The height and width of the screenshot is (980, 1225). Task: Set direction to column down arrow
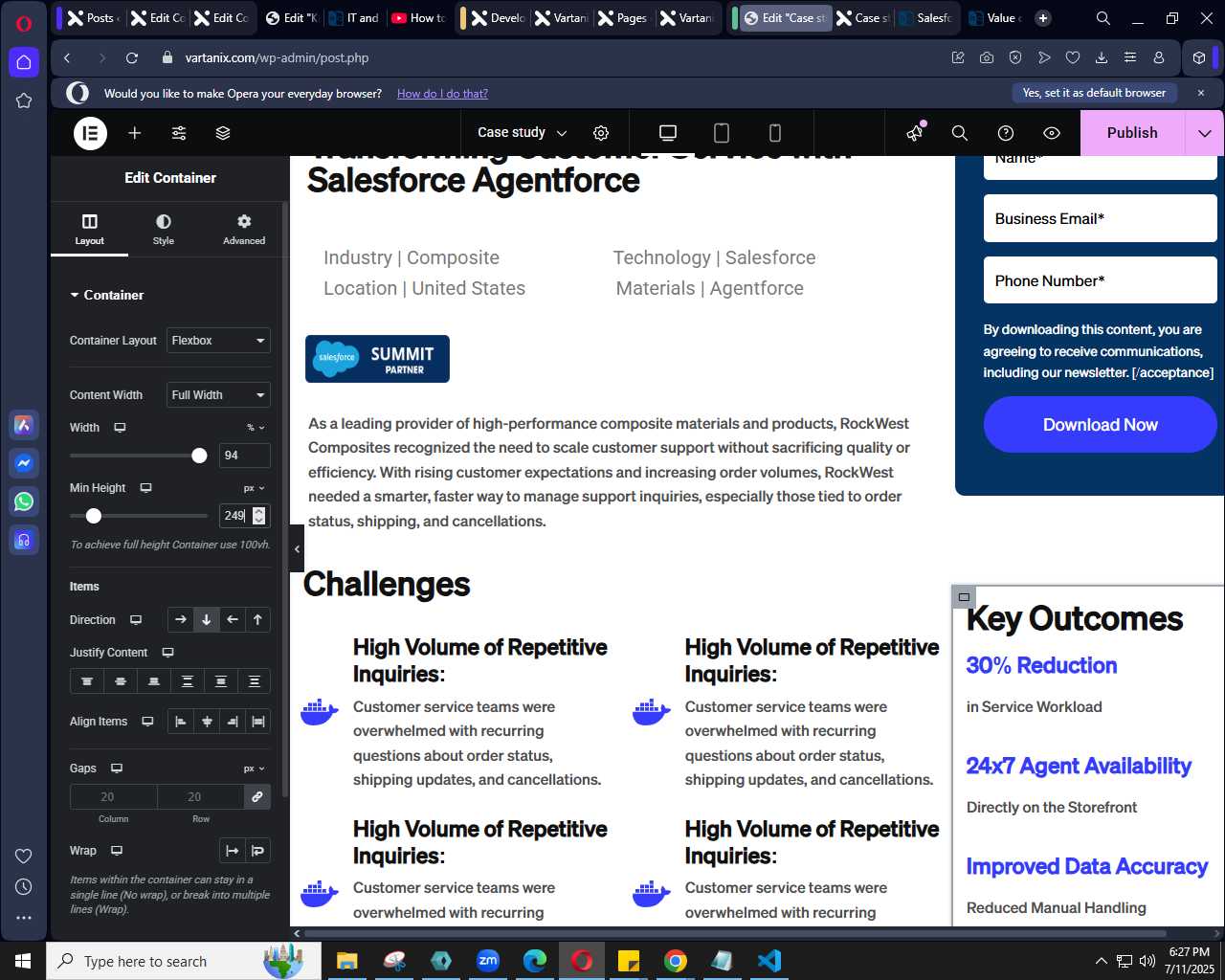click(206, 620)
